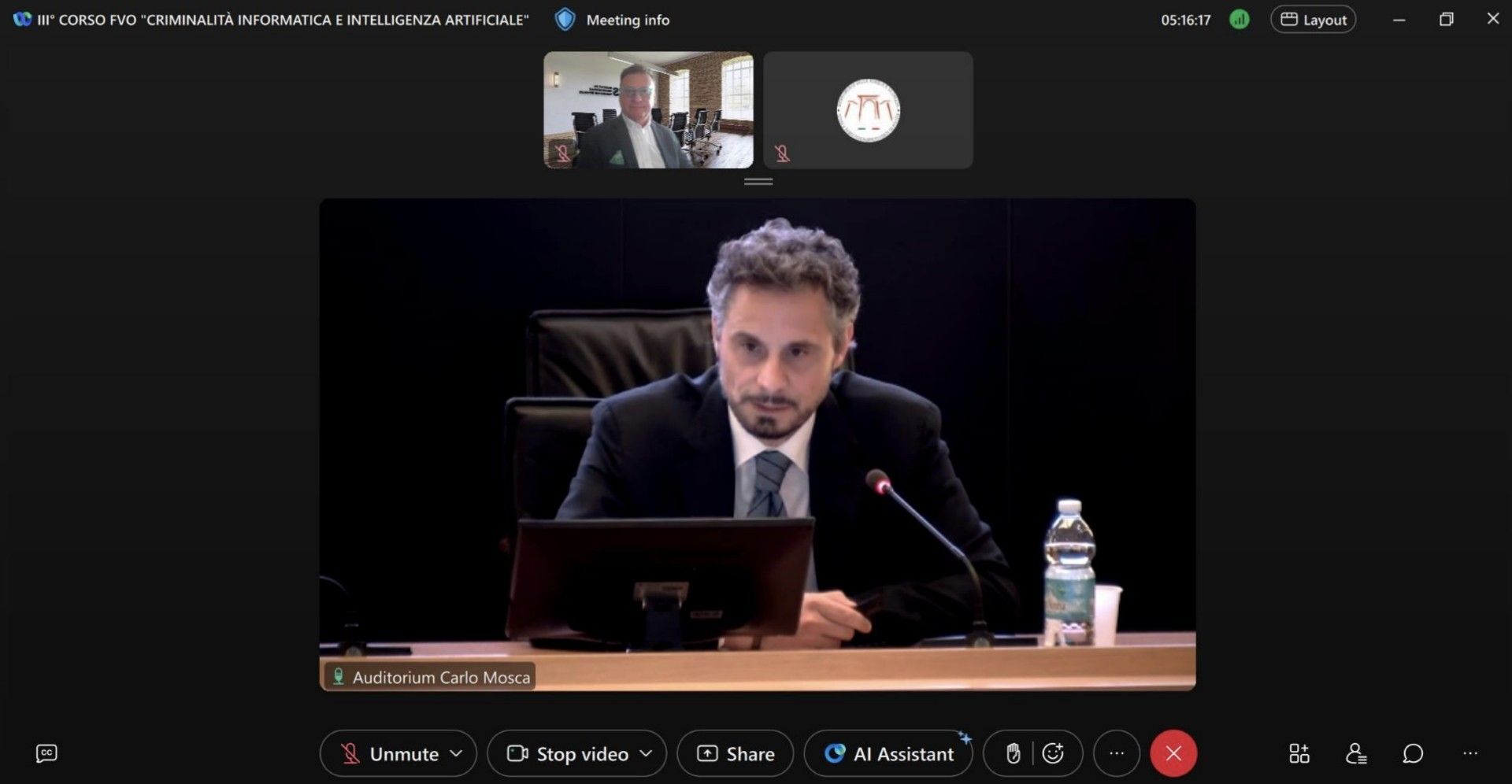Click the Share content button

(x=736, y=753)
